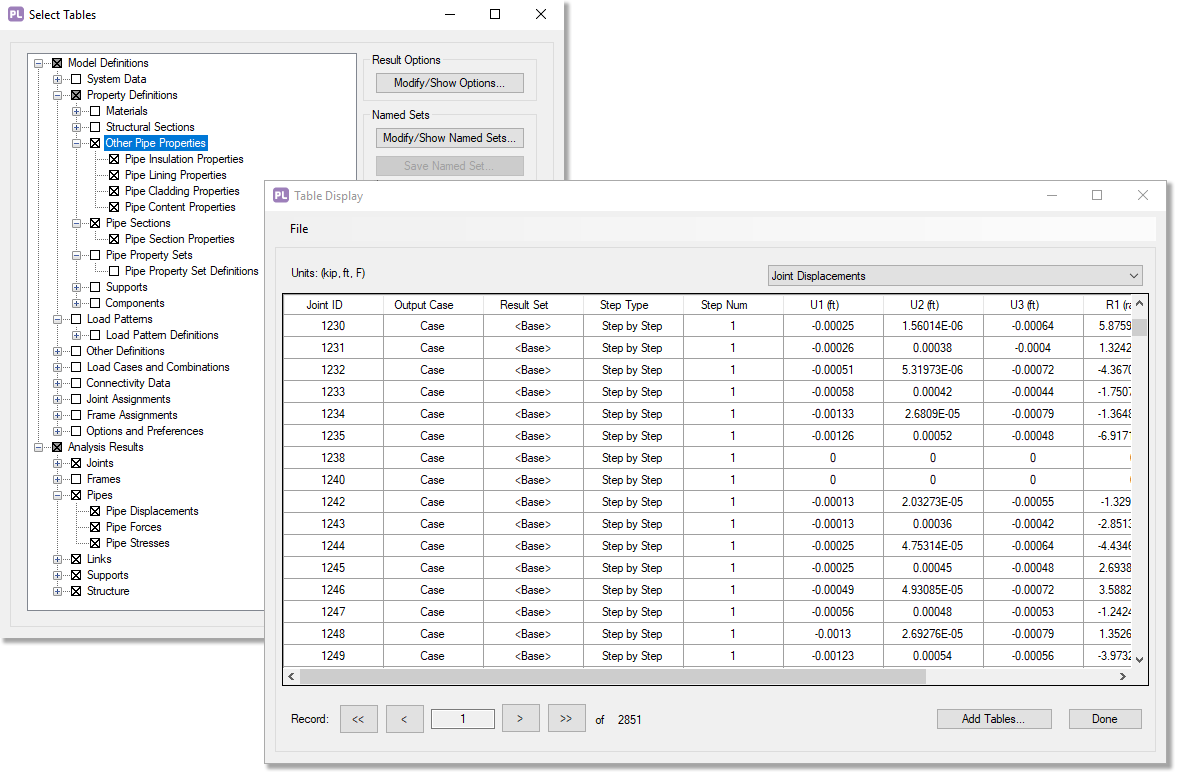Viewport: 1186px width, 783px height.
Task: Click the Add Tables... button
Action: coord(994,719)
